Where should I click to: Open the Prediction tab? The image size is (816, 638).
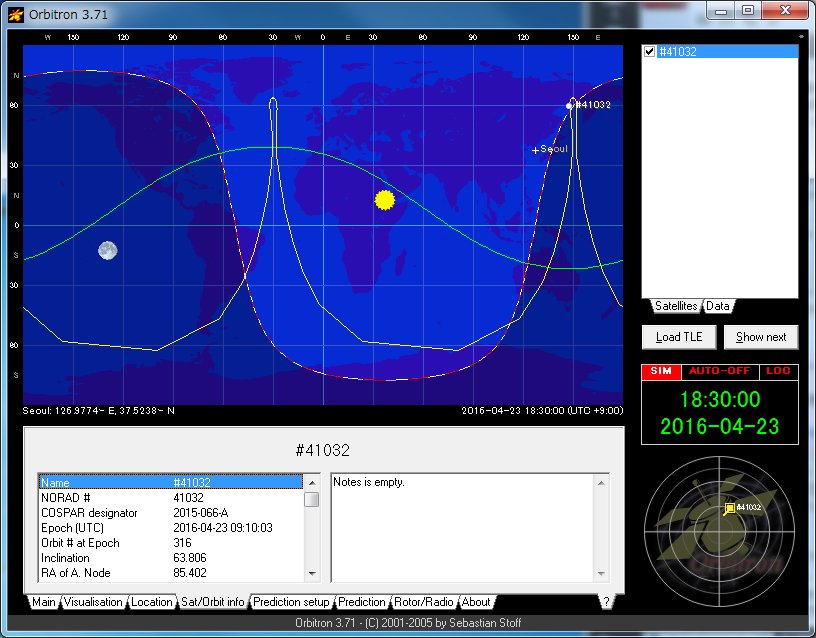[362, 602]
